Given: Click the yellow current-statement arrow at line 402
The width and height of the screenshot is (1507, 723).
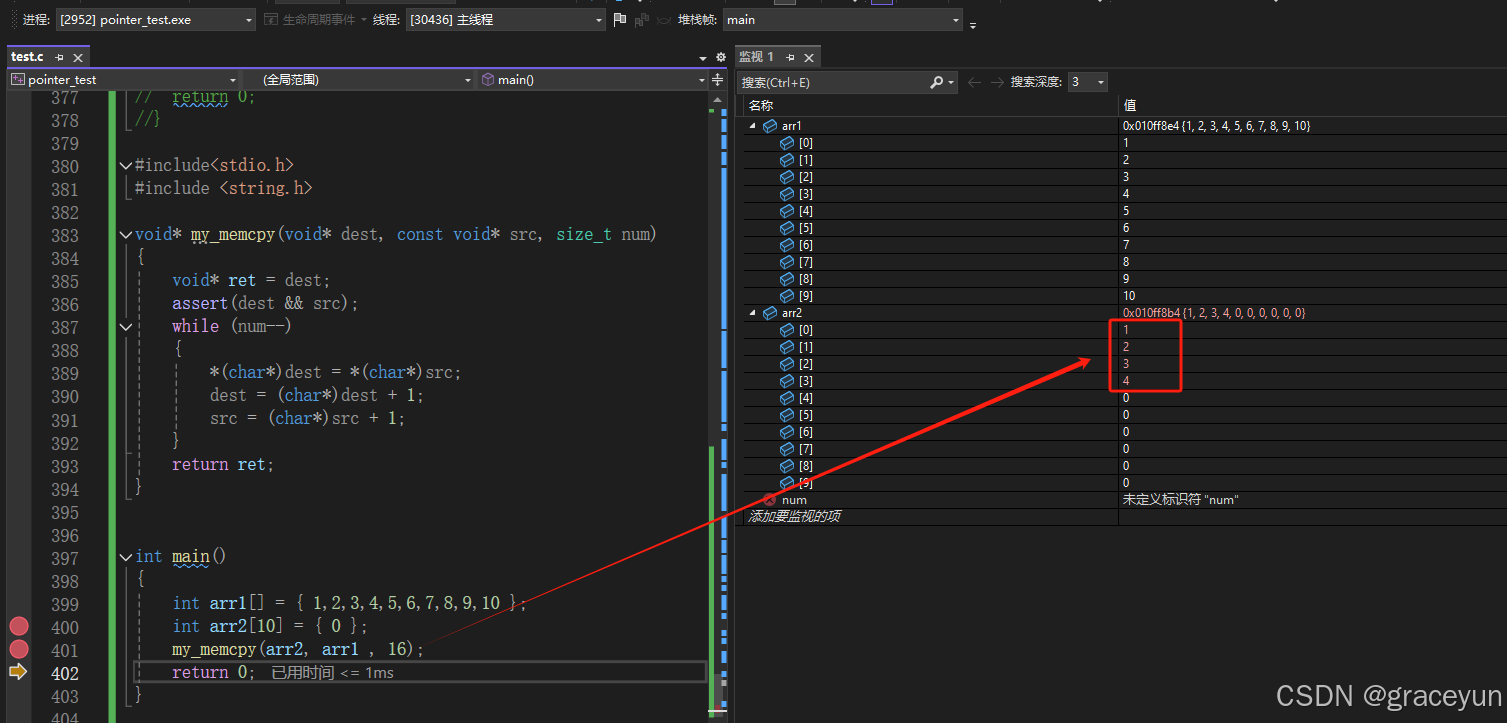Looking at the screenshot, I should [x=18, y=672].
